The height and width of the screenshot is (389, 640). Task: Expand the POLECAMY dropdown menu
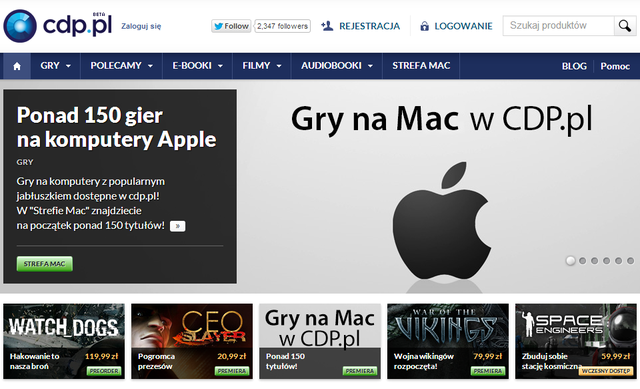[x=122, y=66]
